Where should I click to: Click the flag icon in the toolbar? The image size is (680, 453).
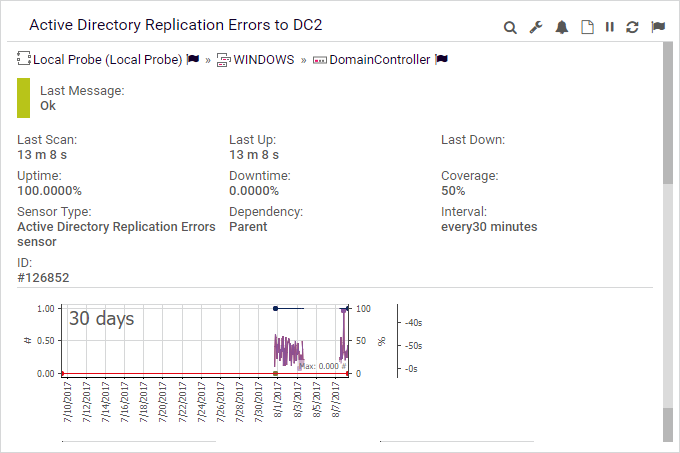click(x=658, y=27)
